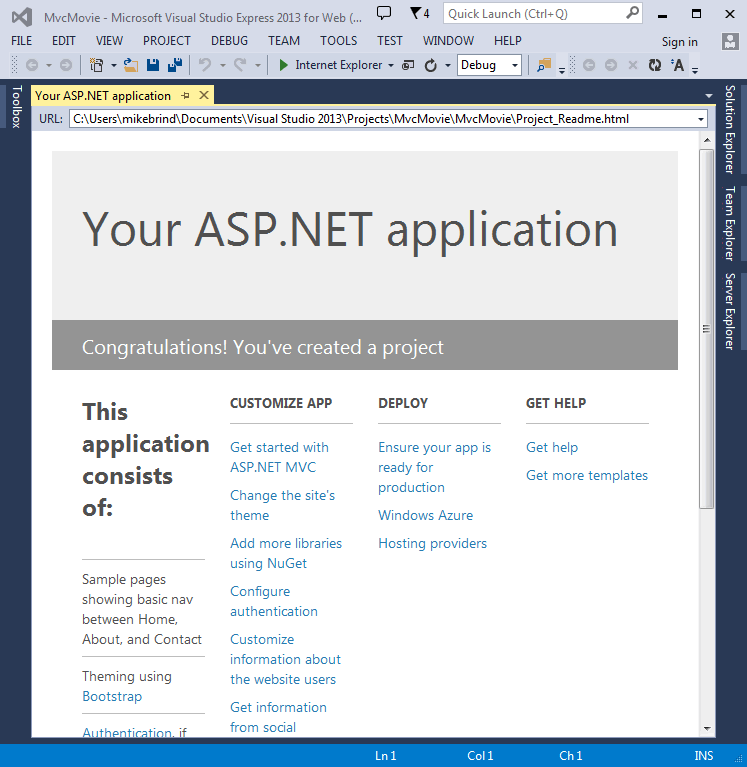This screenshot has height=767, width=747.
Task: Click the vertical scrollbar thumb in page
Action: [x=706, y=329]
